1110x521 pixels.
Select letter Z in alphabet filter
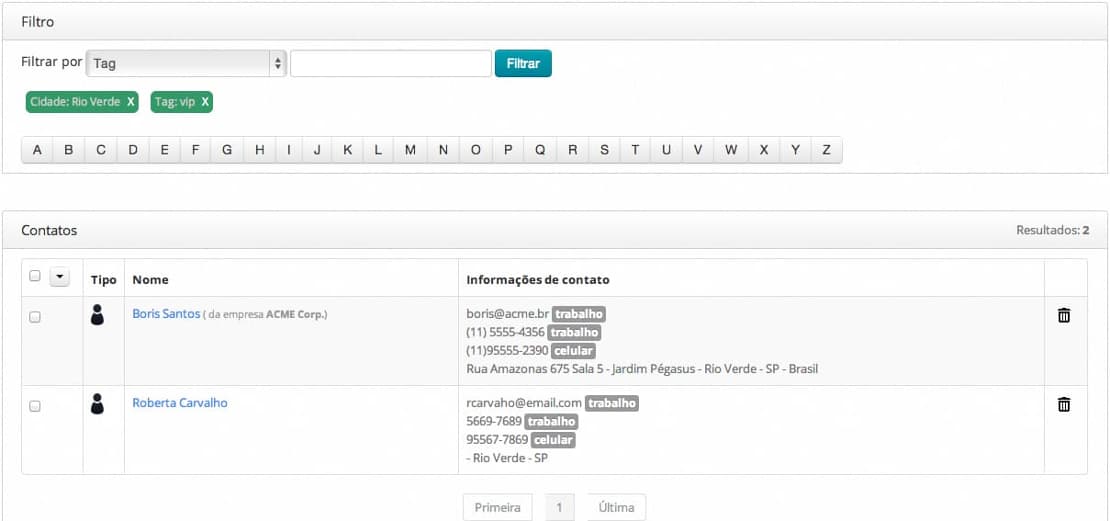(826, 150)
